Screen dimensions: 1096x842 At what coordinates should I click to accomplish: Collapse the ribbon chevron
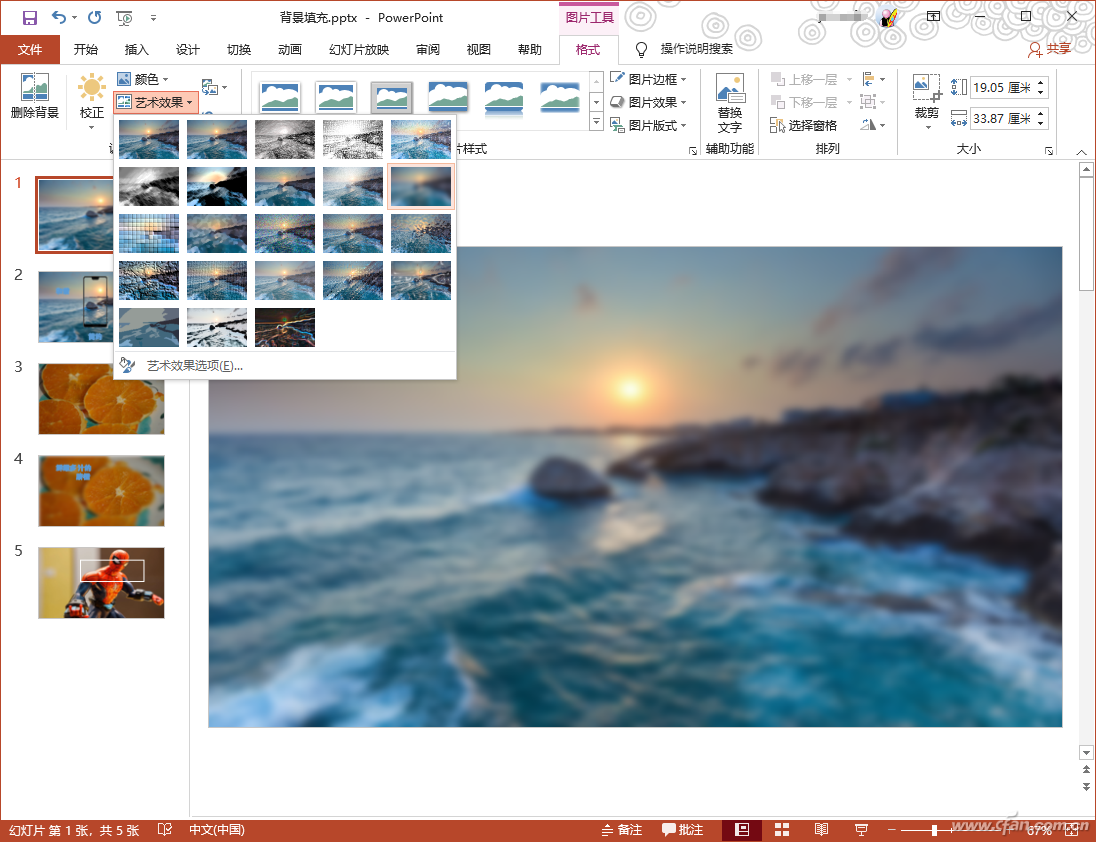pyautogui.click(x=1081, y=152)
